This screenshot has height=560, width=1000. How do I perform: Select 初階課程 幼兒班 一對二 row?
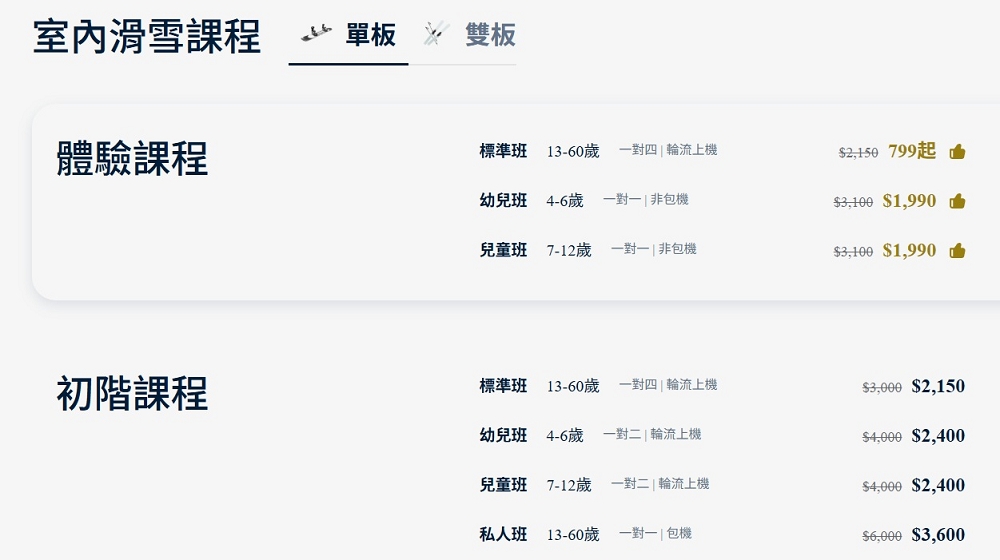tap(503, 435)
